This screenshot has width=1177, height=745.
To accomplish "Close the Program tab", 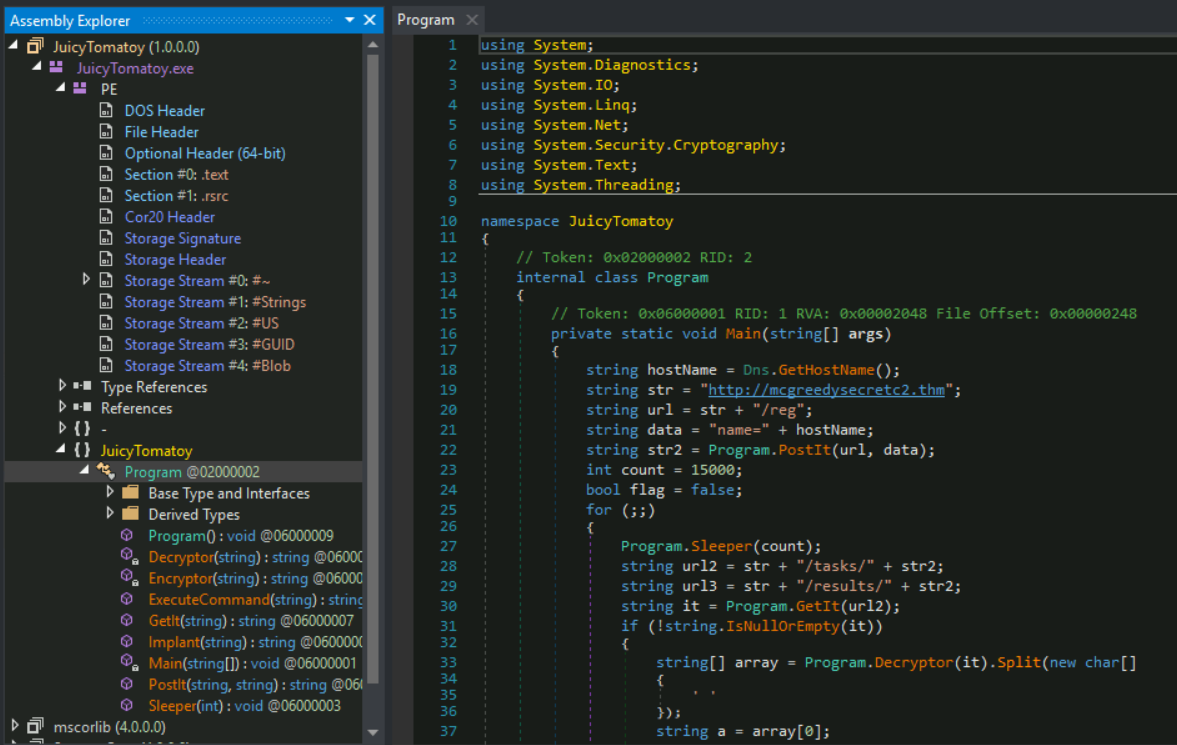I will 472,20.
